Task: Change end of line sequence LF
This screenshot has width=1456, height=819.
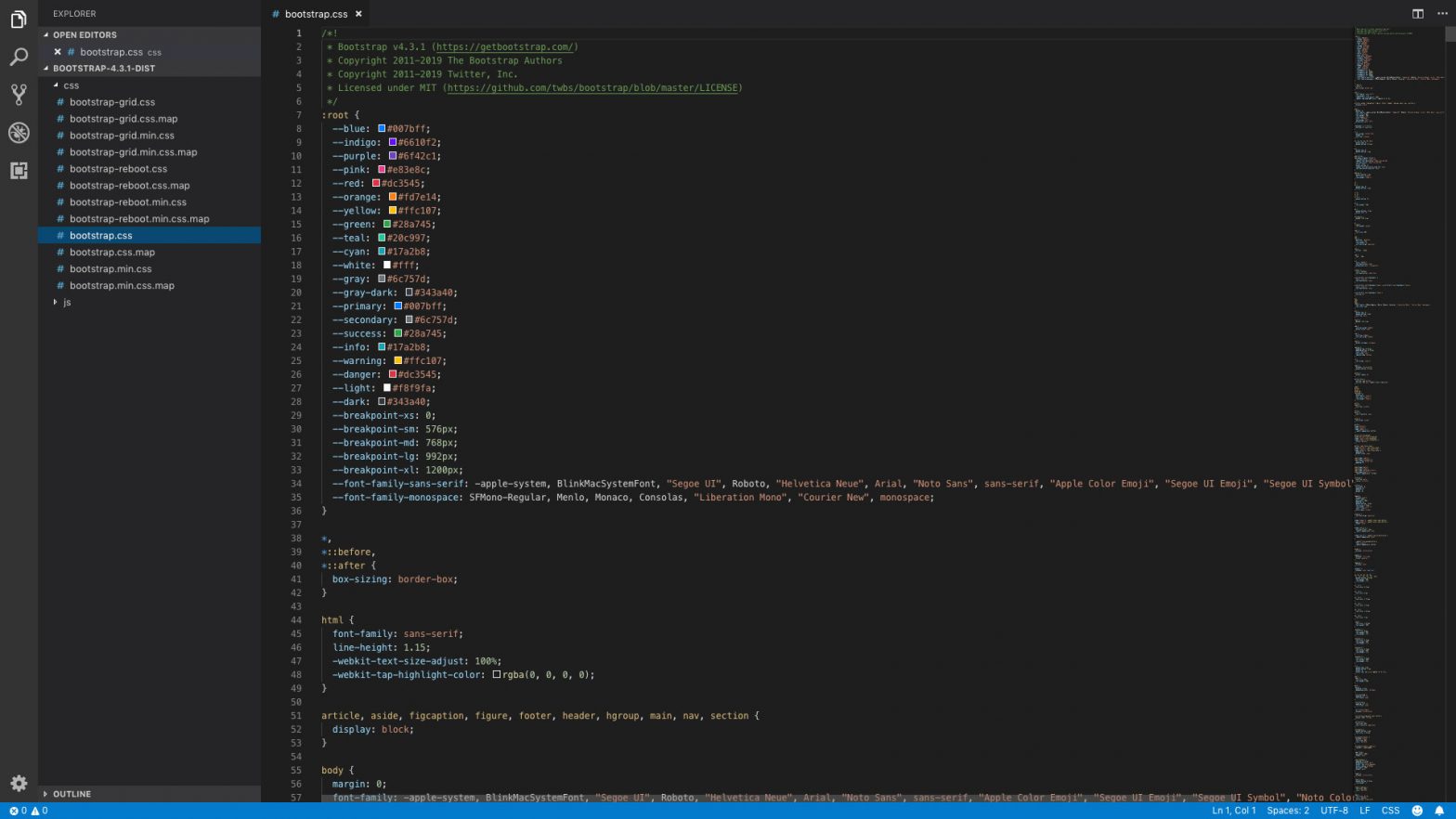Action: pos(1365,811)
